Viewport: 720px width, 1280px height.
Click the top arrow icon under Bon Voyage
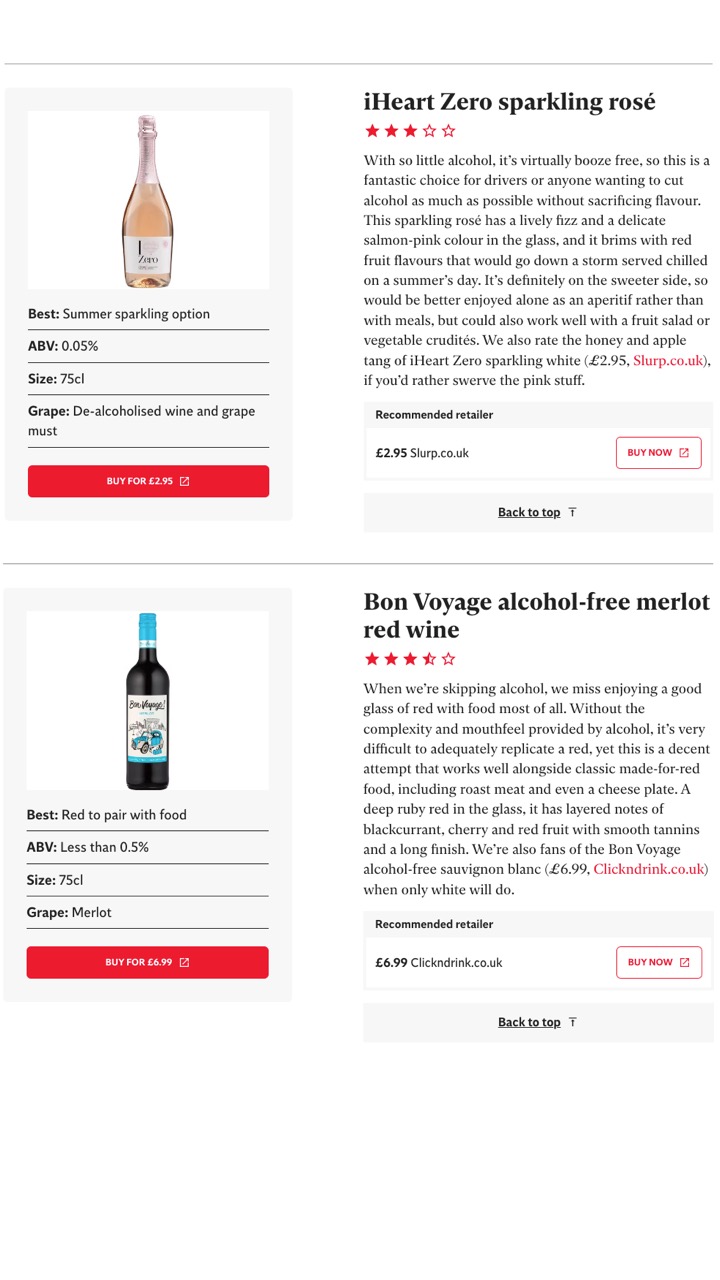573,1022
